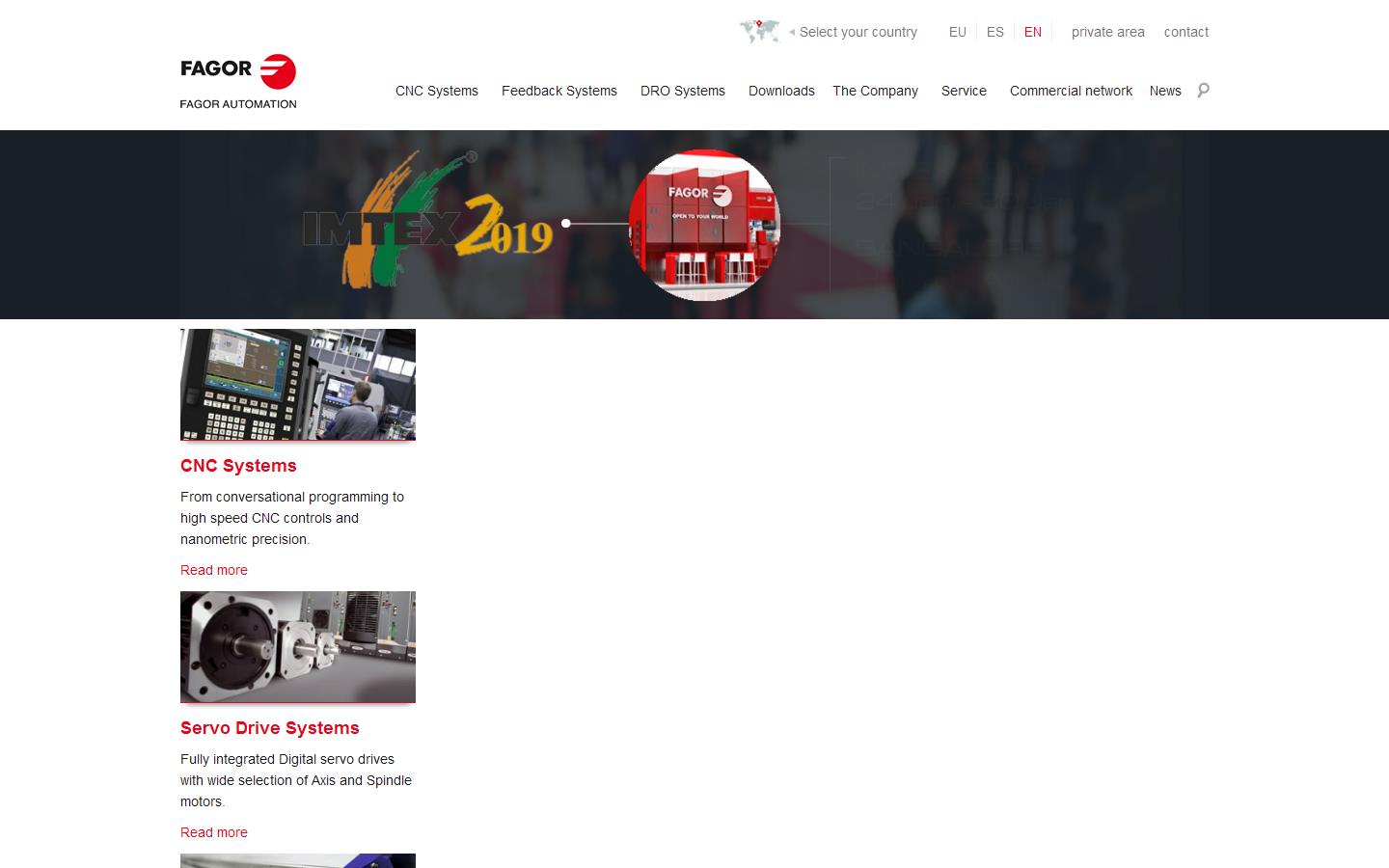This screenshot has width=1389, height=868.
Task: Switch language to EU
Action: point(958,32)
